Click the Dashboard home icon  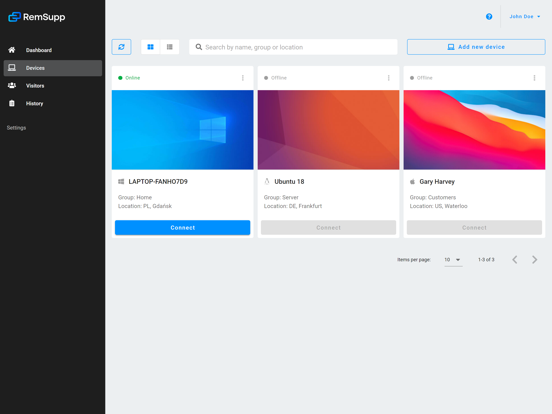12,50
